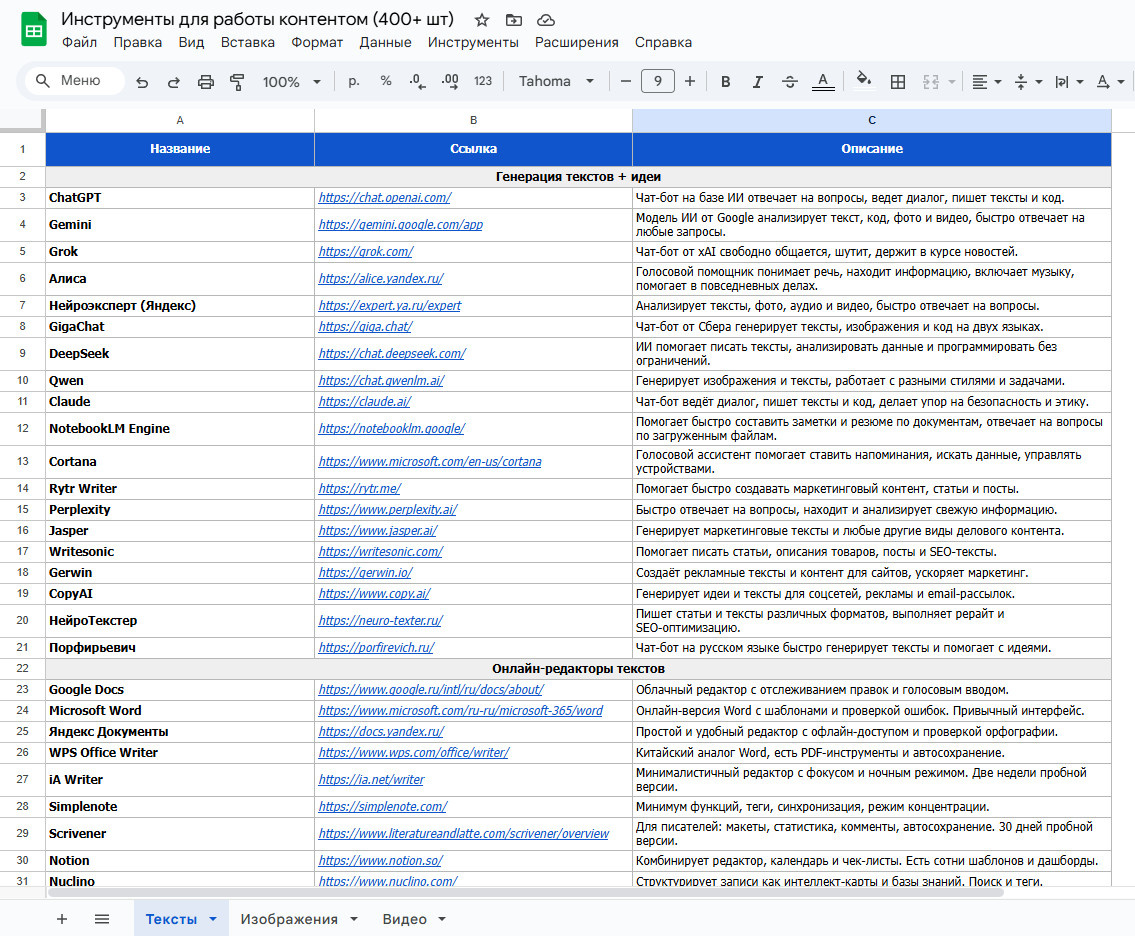Format cell as percent
1135x936 pixels.
click(386, 81)
